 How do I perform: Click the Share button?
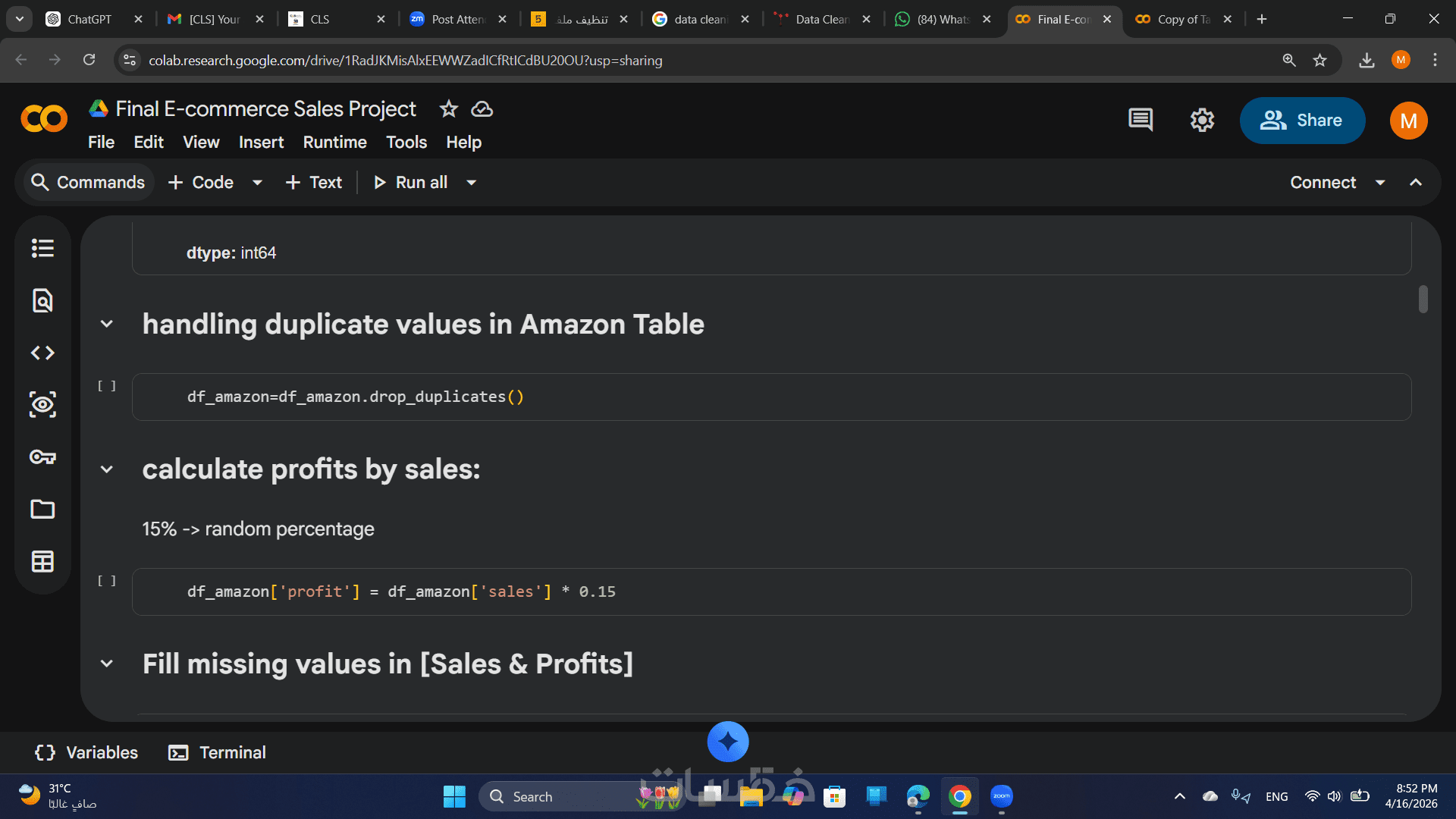point(1302,121)
